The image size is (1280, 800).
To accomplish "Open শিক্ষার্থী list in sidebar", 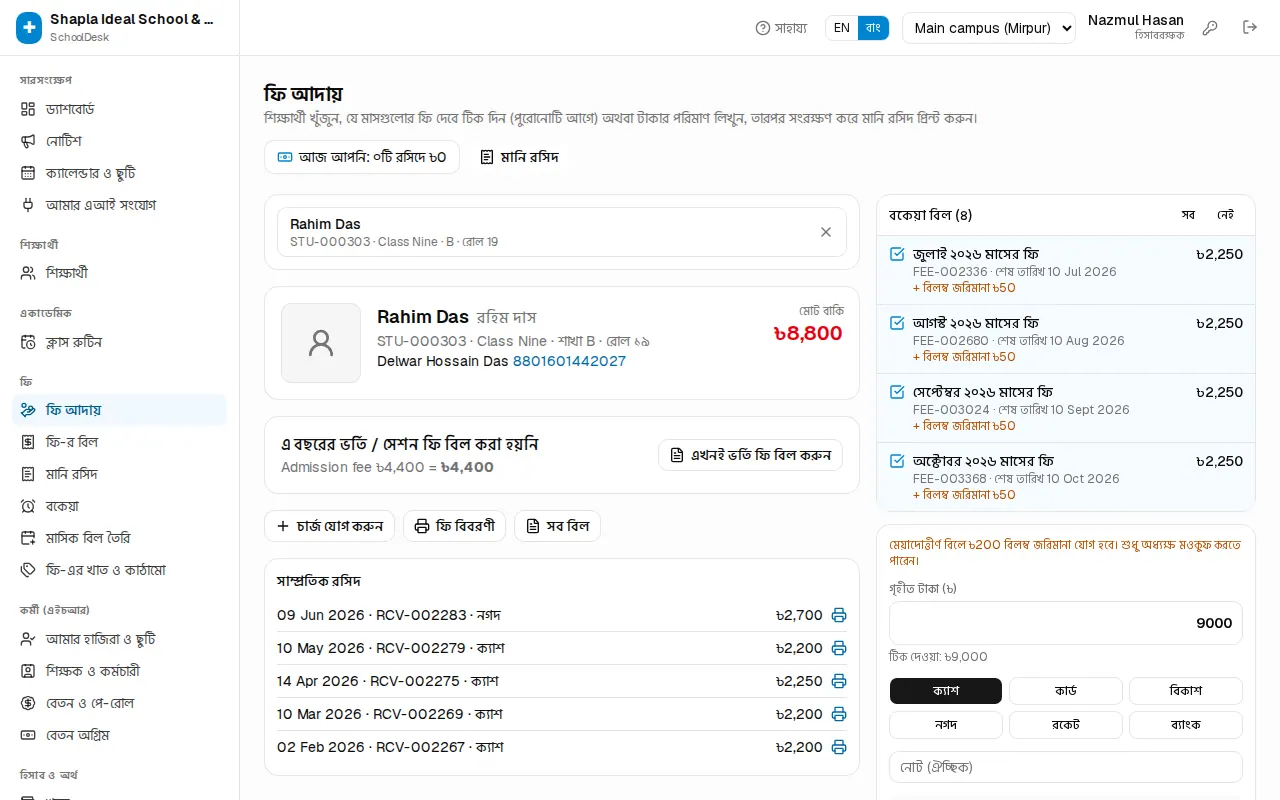I will coord(119,273).
